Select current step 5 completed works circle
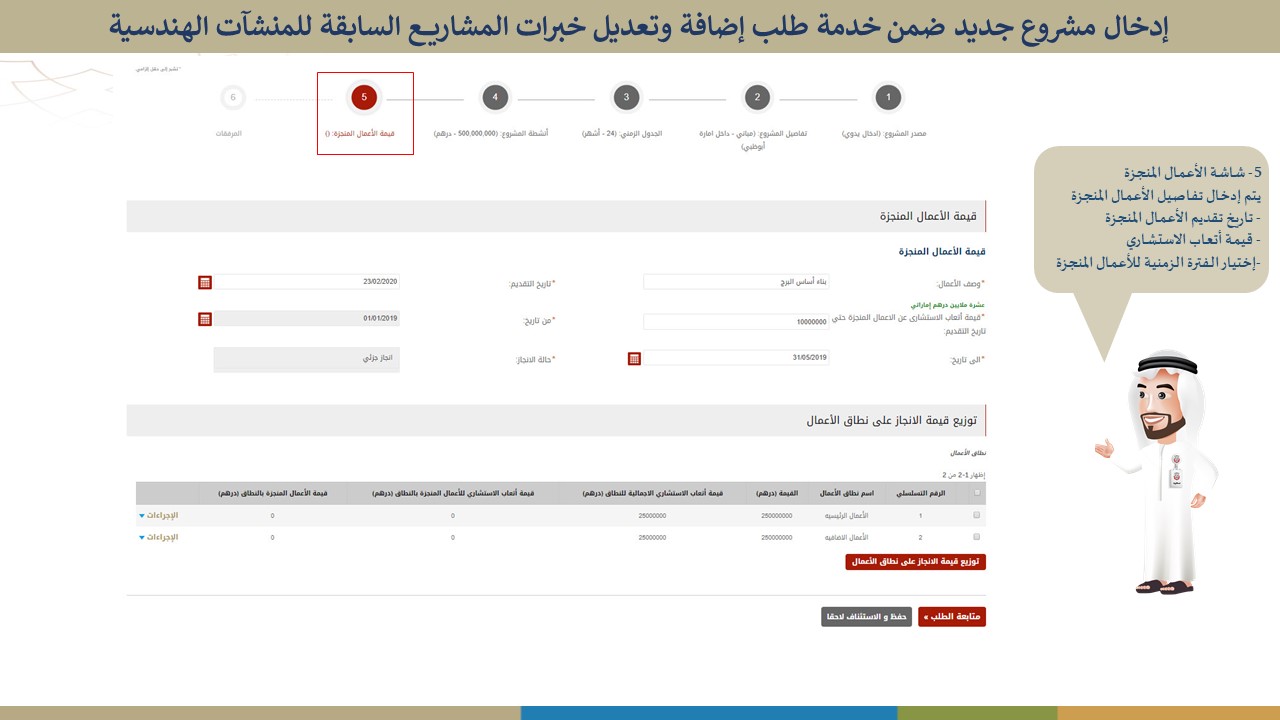 point(364,97)
